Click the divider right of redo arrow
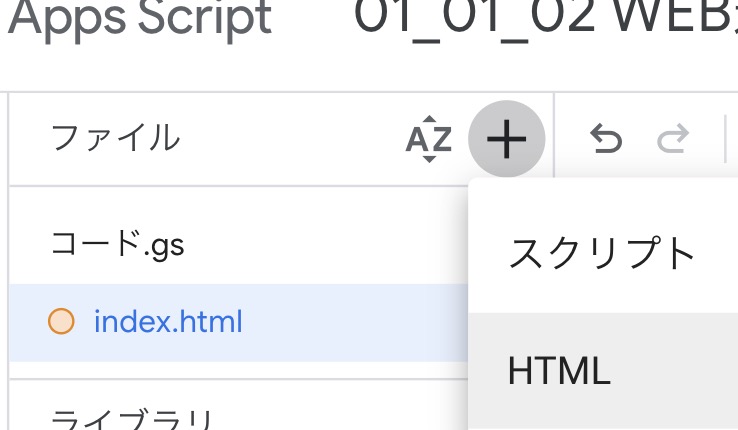738x430 pixels. coord(723,140)
